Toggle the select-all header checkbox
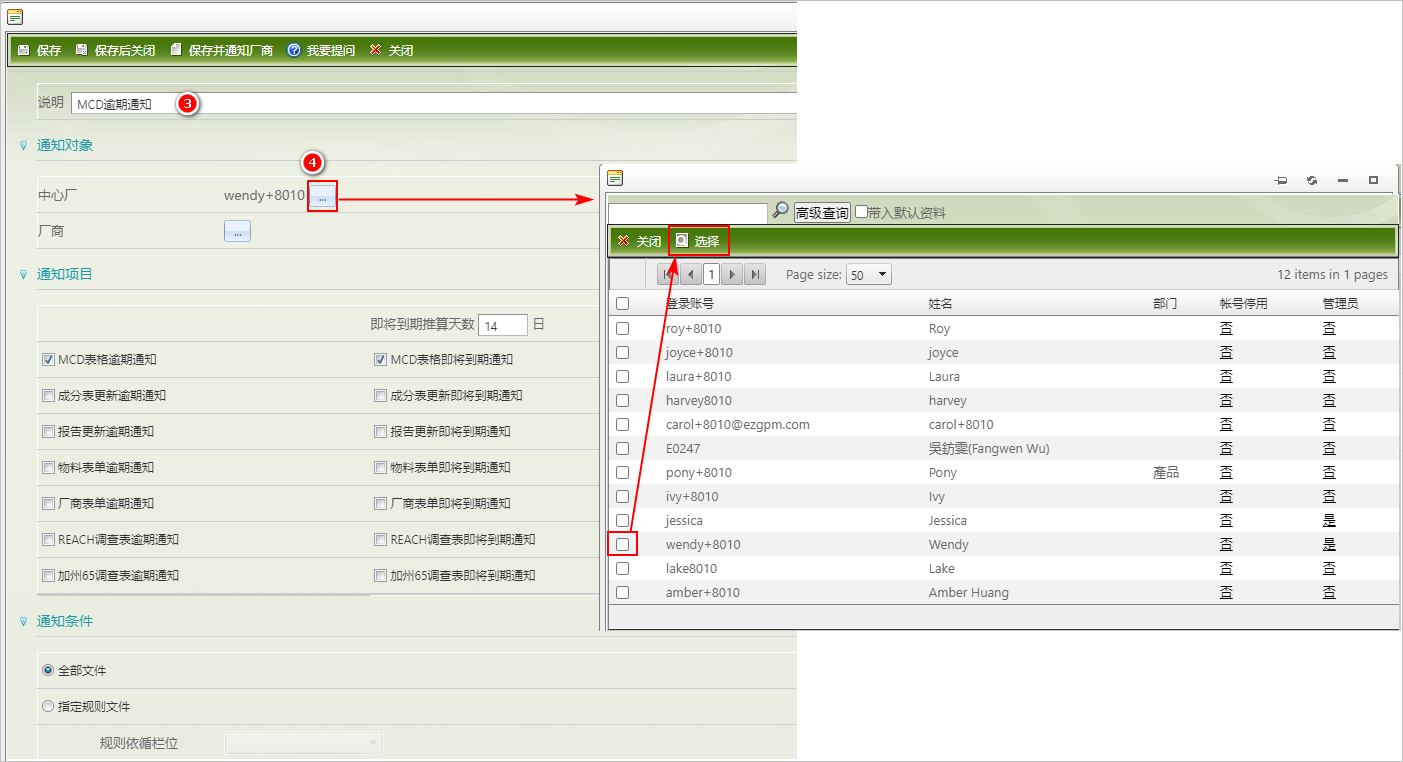This screenshot has height=762, width=1403. (622, 304)
